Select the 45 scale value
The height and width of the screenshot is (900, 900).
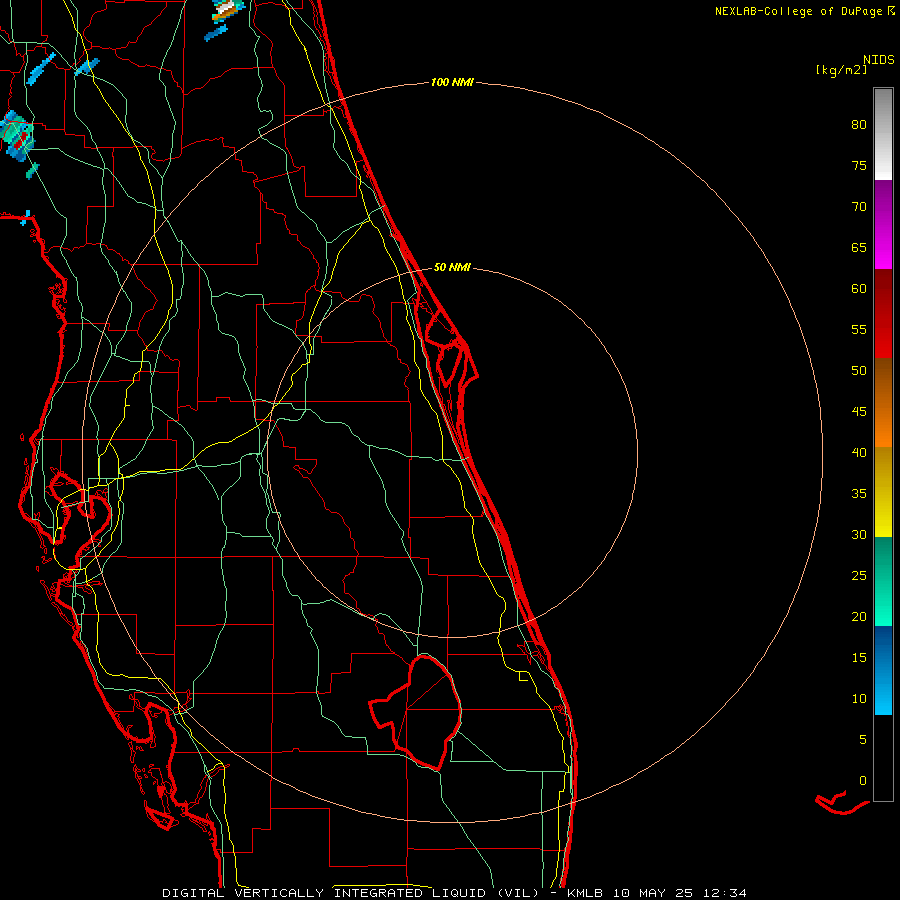pyautogui.click(x=859, y=412)
